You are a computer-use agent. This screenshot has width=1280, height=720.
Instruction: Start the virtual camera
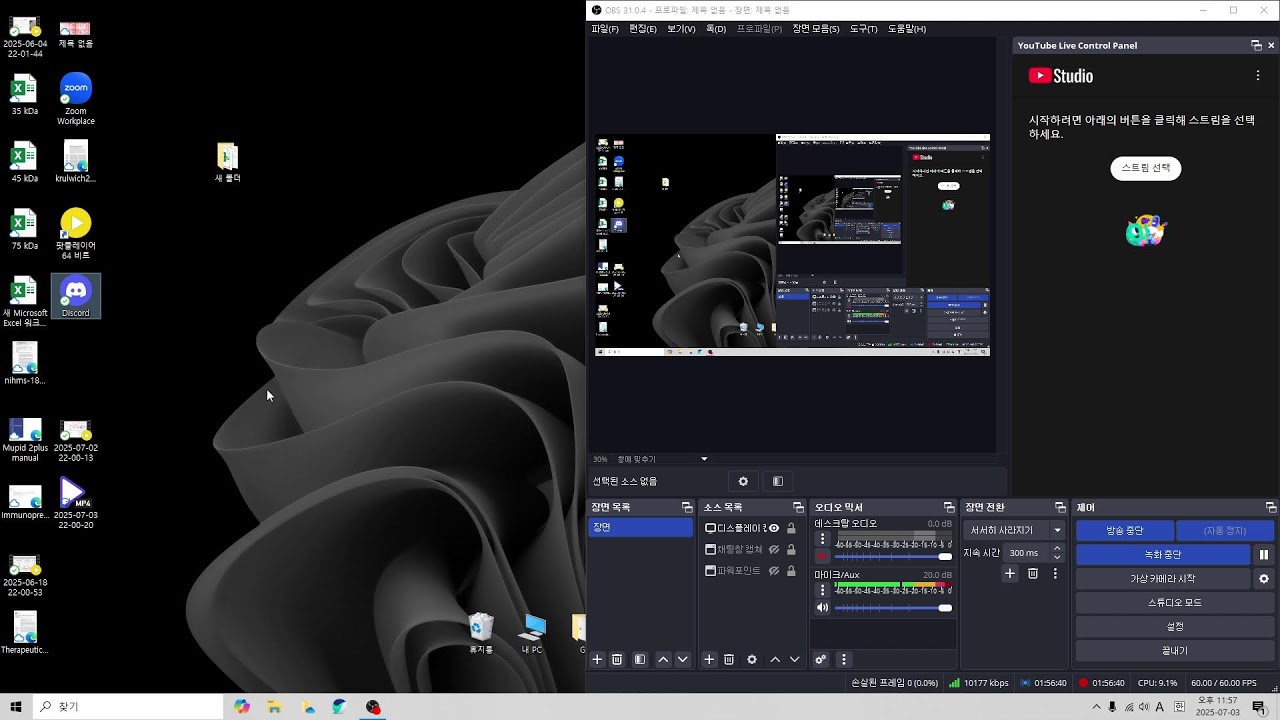click(1163, 579)
